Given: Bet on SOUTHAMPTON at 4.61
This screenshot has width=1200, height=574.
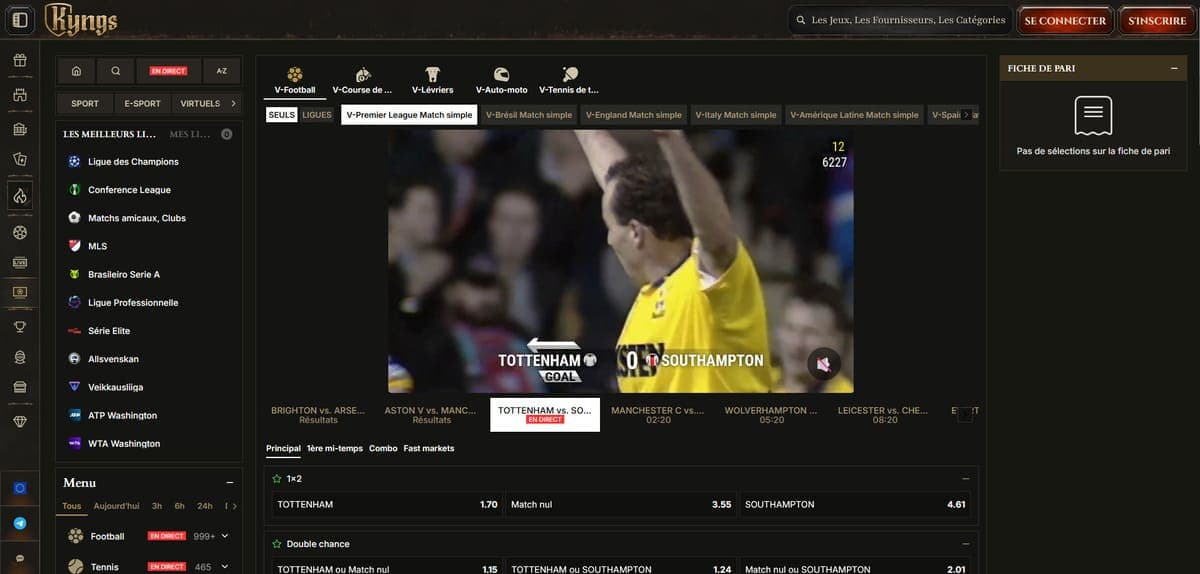Looking at the screenshot, I should tap(855, 504).
